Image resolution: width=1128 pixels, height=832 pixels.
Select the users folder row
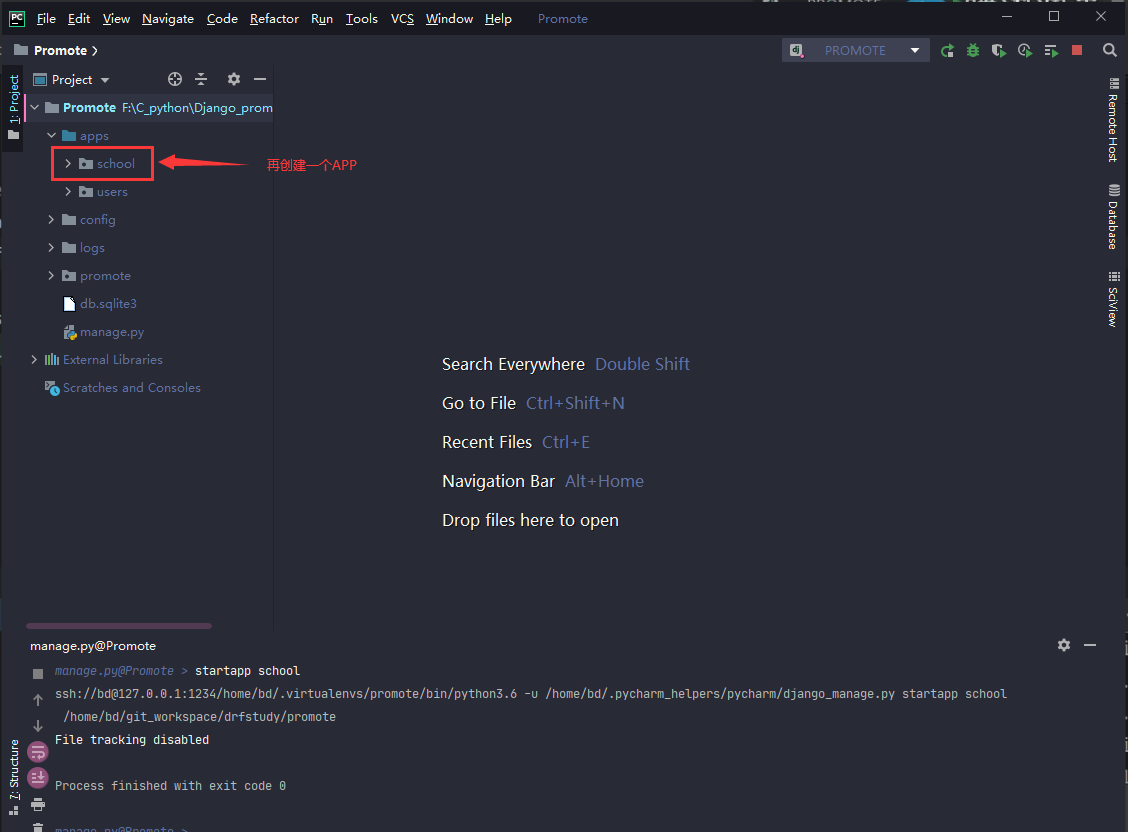[112, 191]
